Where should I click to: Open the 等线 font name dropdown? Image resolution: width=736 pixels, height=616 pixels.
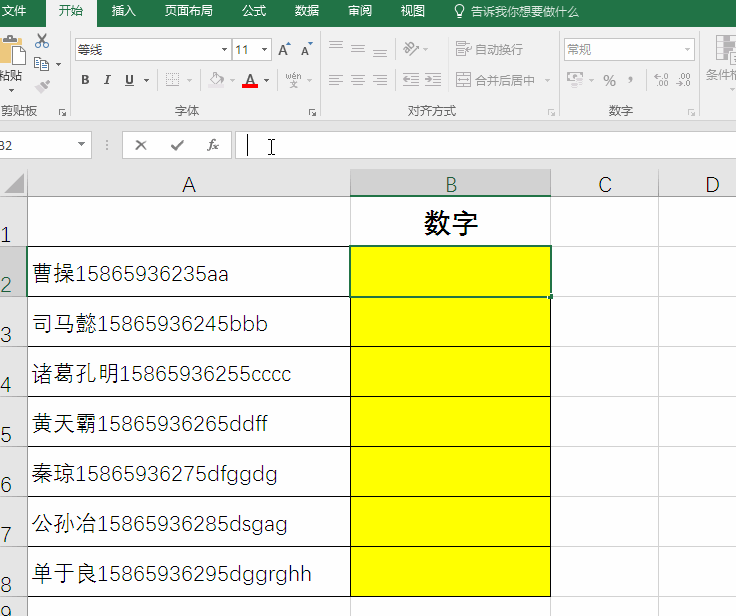click(x=224, y=50)
